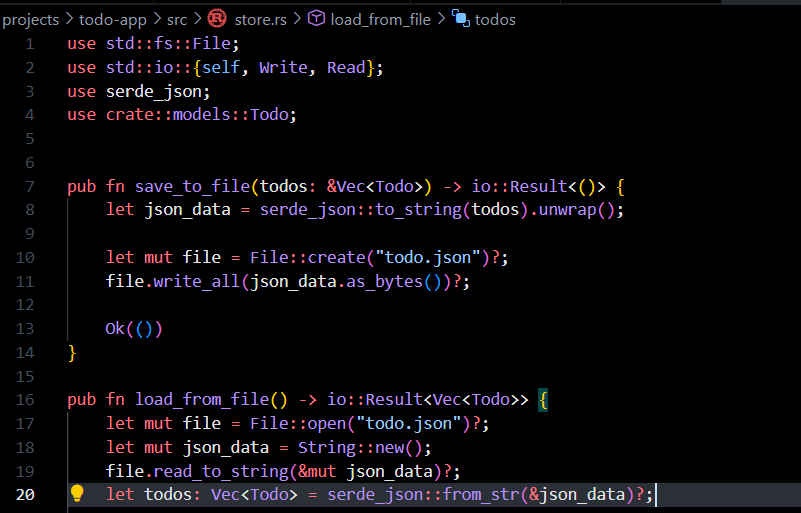Image resolution: width=801 pixels, height=513 pixels.
Task: Click line number 16 in gutter
Action: (x=25, y=400)
